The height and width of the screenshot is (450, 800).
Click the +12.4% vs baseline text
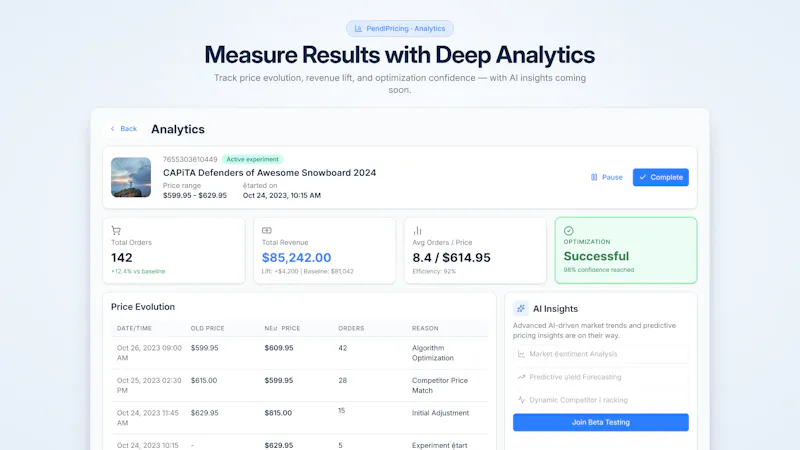pyautogui.click(x=138, y=271)
